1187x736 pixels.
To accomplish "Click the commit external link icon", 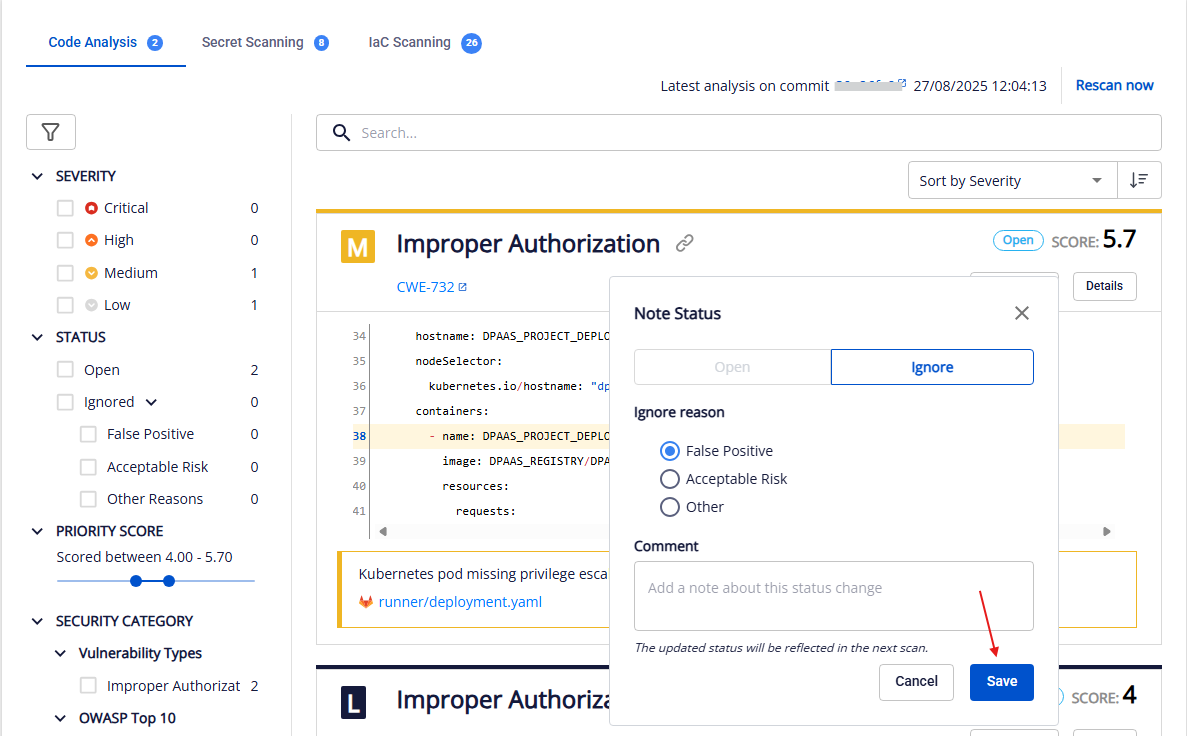I will tap(901, 84).
